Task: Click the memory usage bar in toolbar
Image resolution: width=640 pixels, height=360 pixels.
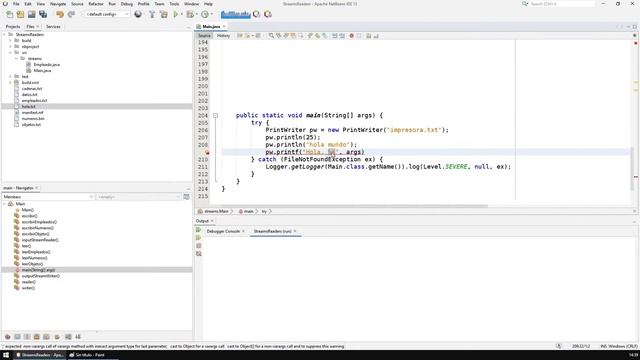Action: 236,14
